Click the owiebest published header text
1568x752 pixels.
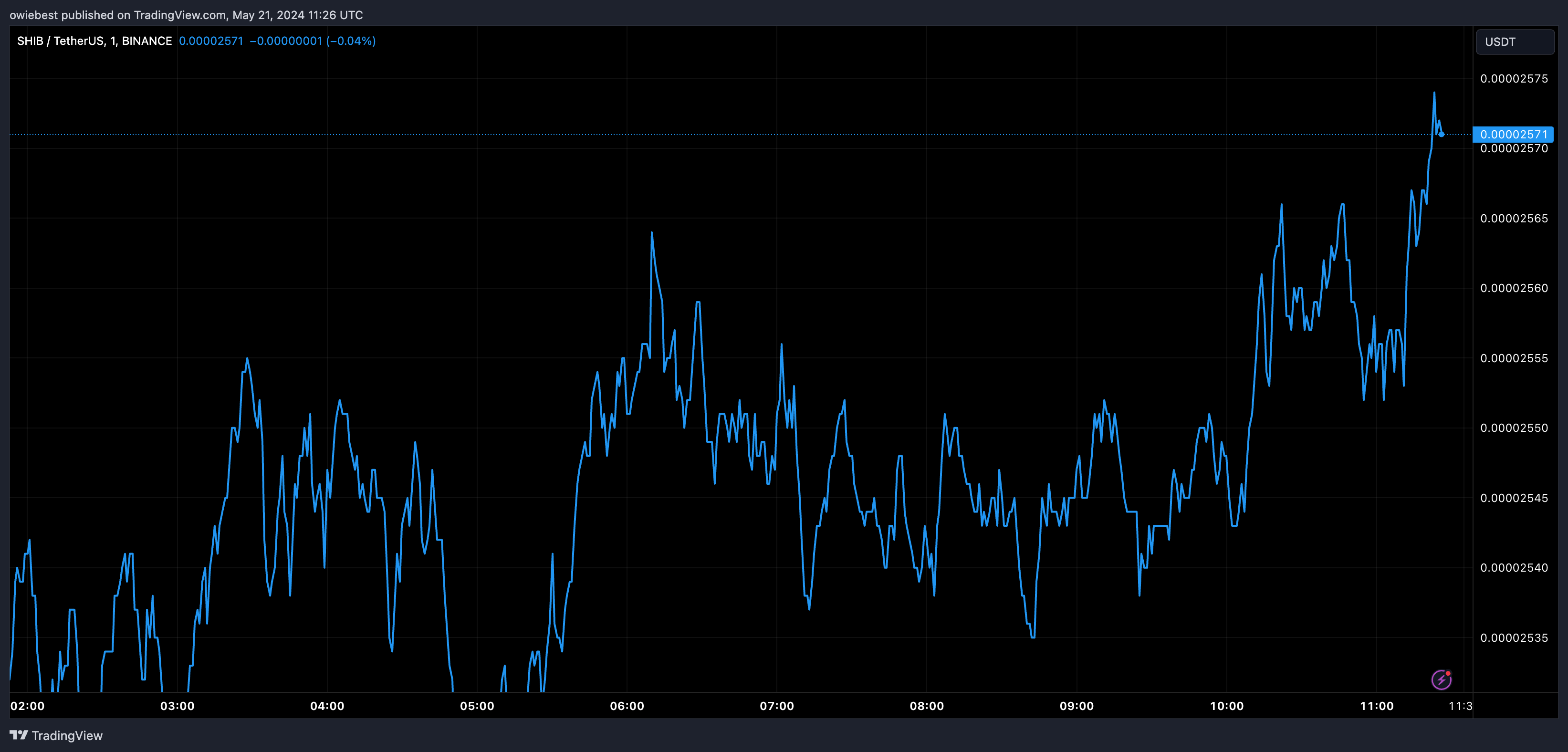coord(186,15)
